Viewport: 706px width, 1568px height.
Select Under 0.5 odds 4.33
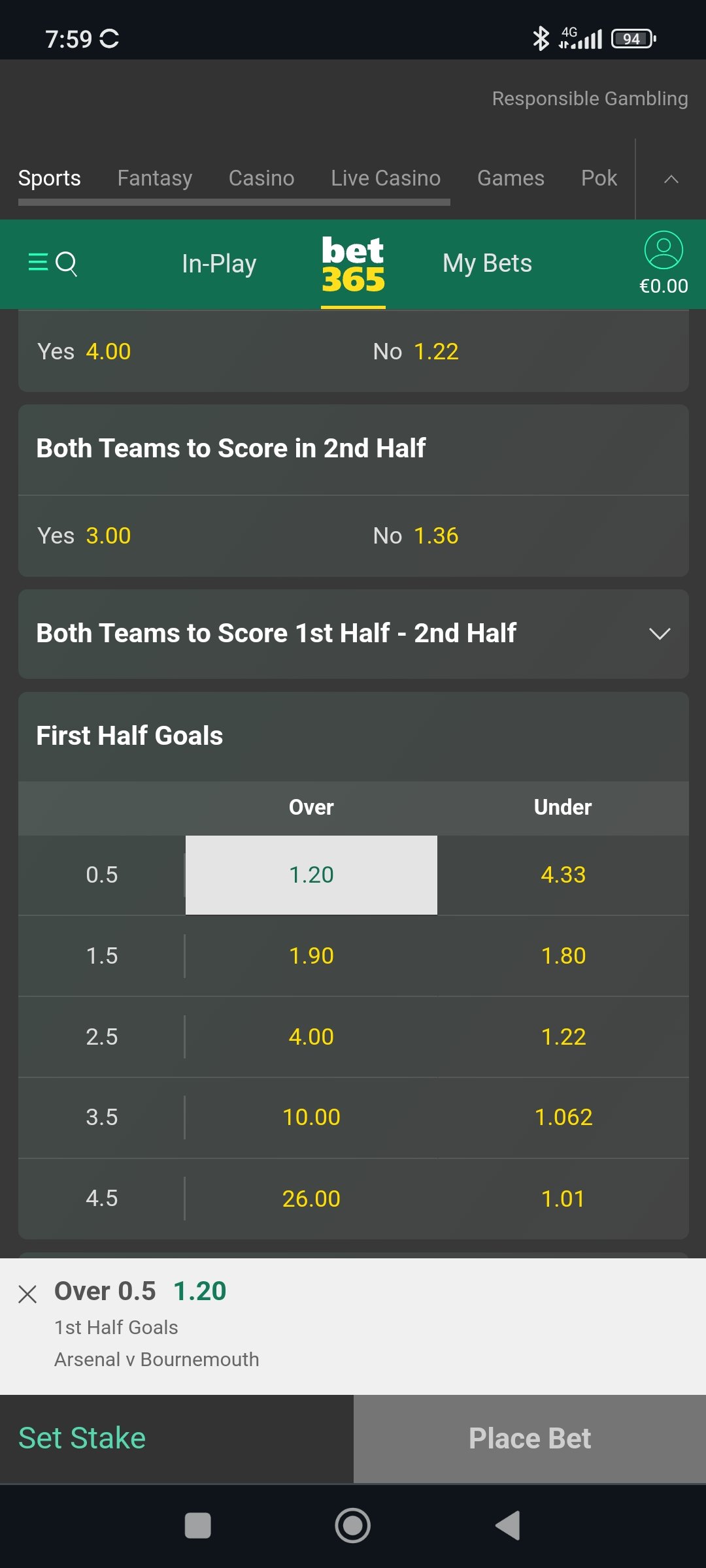(x=563, y=875)
